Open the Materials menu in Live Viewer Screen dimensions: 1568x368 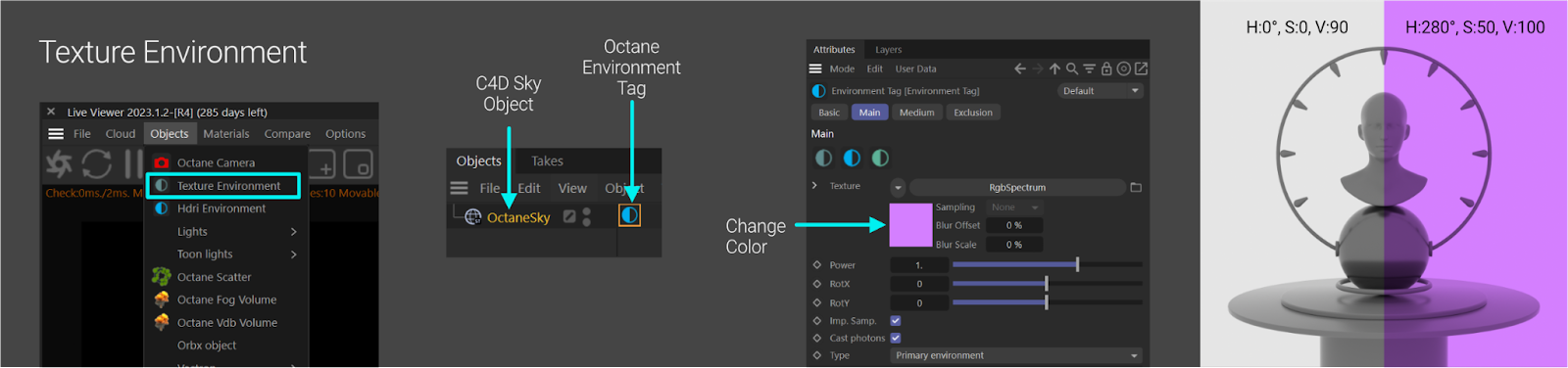226,134
